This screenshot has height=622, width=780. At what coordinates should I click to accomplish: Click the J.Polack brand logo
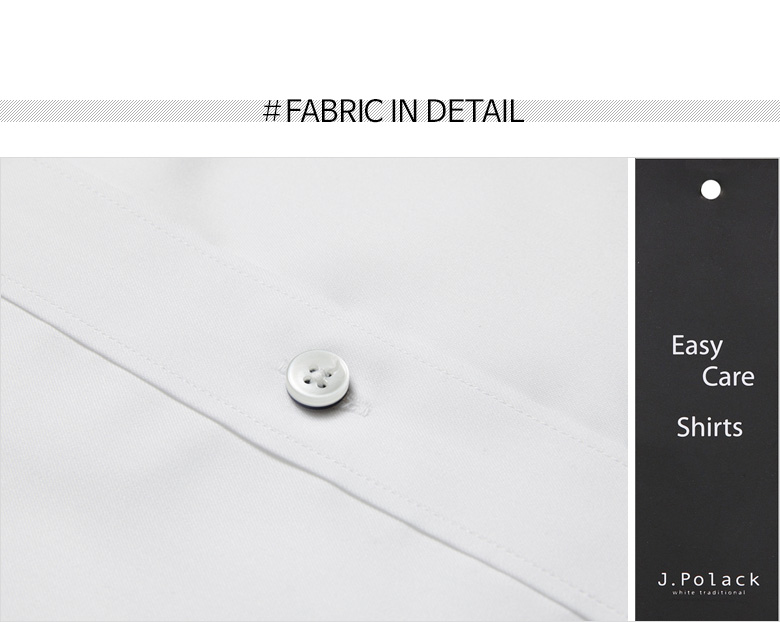pyautogui.click(x=708, y=579)
